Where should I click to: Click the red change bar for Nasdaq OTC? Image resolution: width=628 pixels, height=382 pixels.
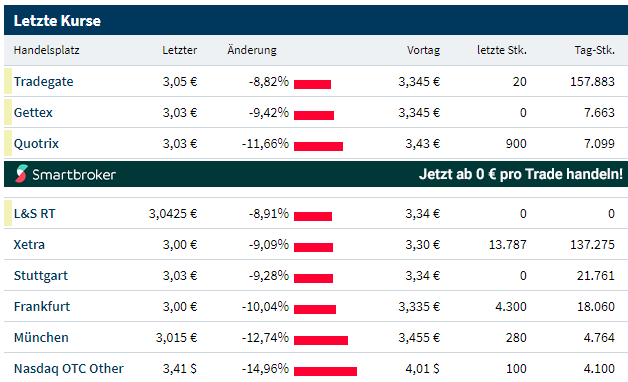[x=325, y=372]
